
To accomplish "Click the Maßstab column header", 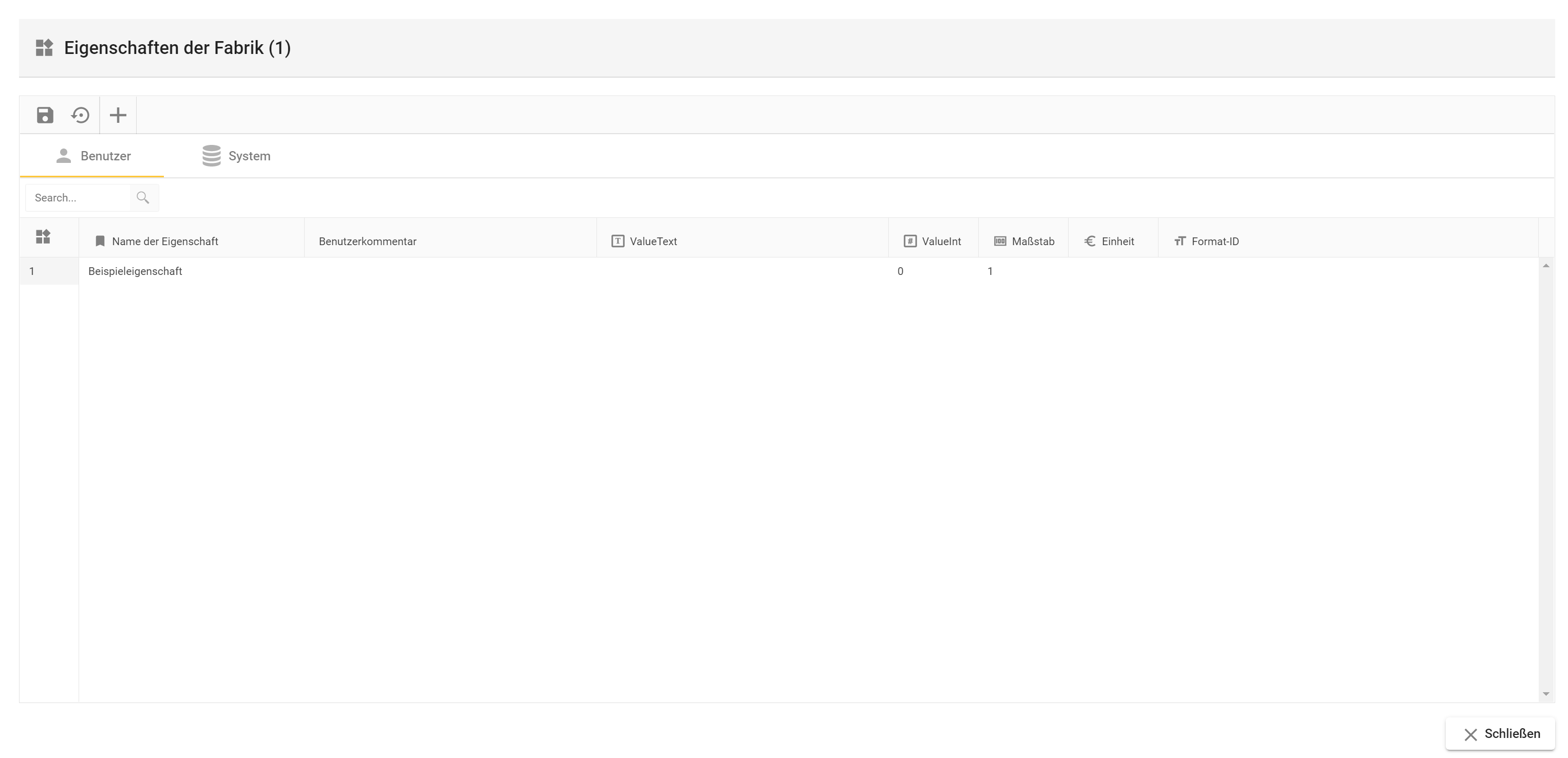I will (1032, 241).
